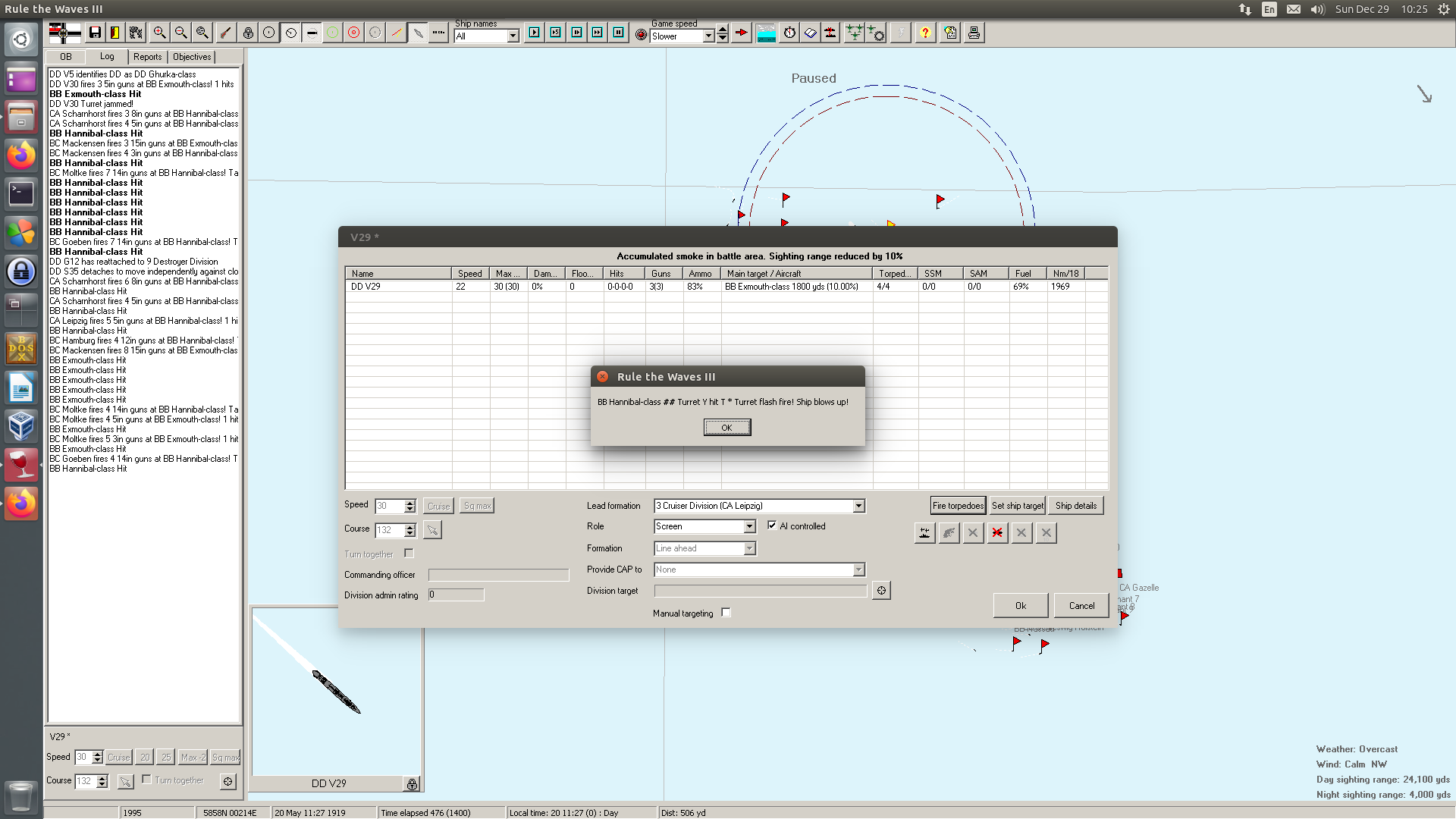
Task: Open the terminal from the dock
Action: [x=21, y=193]
